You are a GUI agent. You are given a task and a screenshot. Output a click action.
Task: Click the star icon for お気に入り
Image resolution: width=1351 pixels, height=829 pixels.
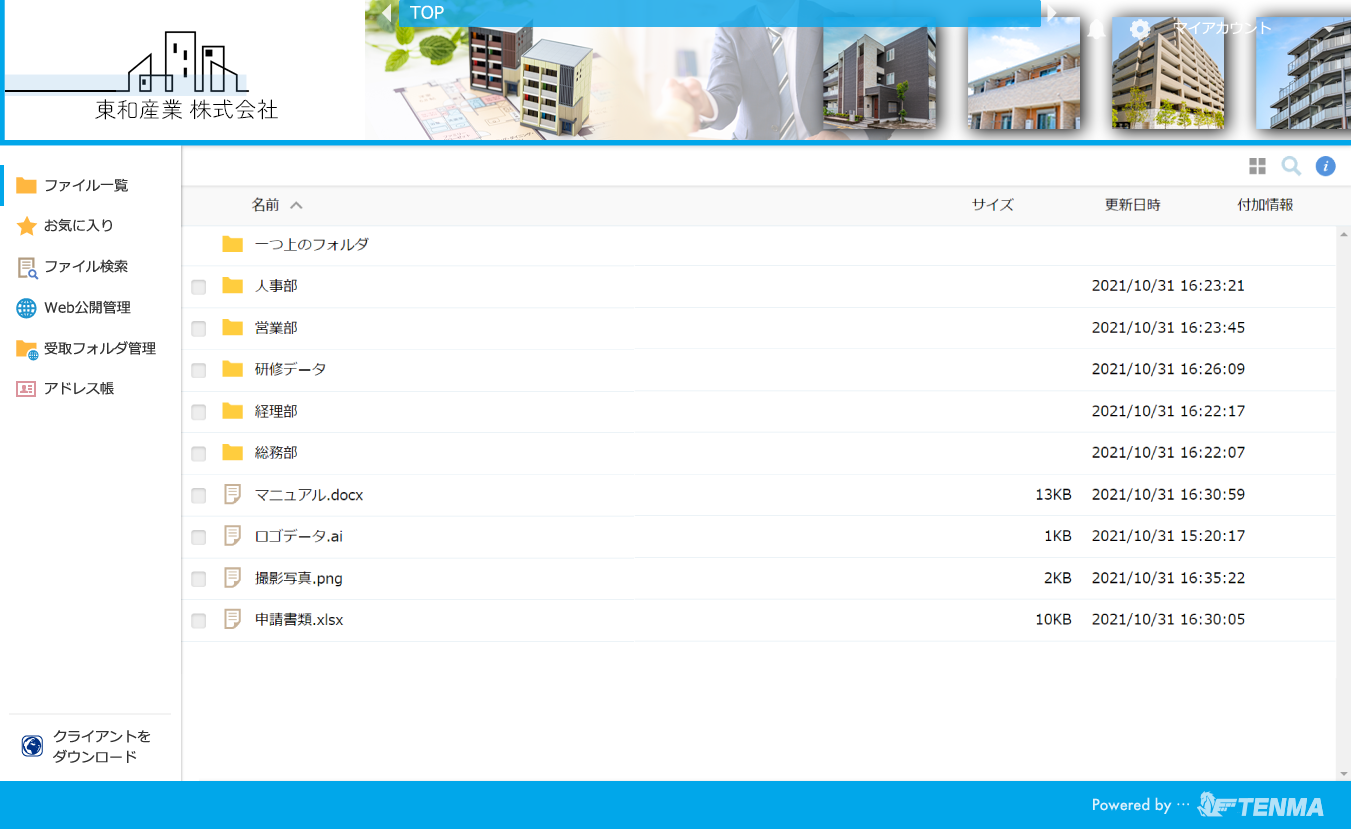click(x=27, y=226)
